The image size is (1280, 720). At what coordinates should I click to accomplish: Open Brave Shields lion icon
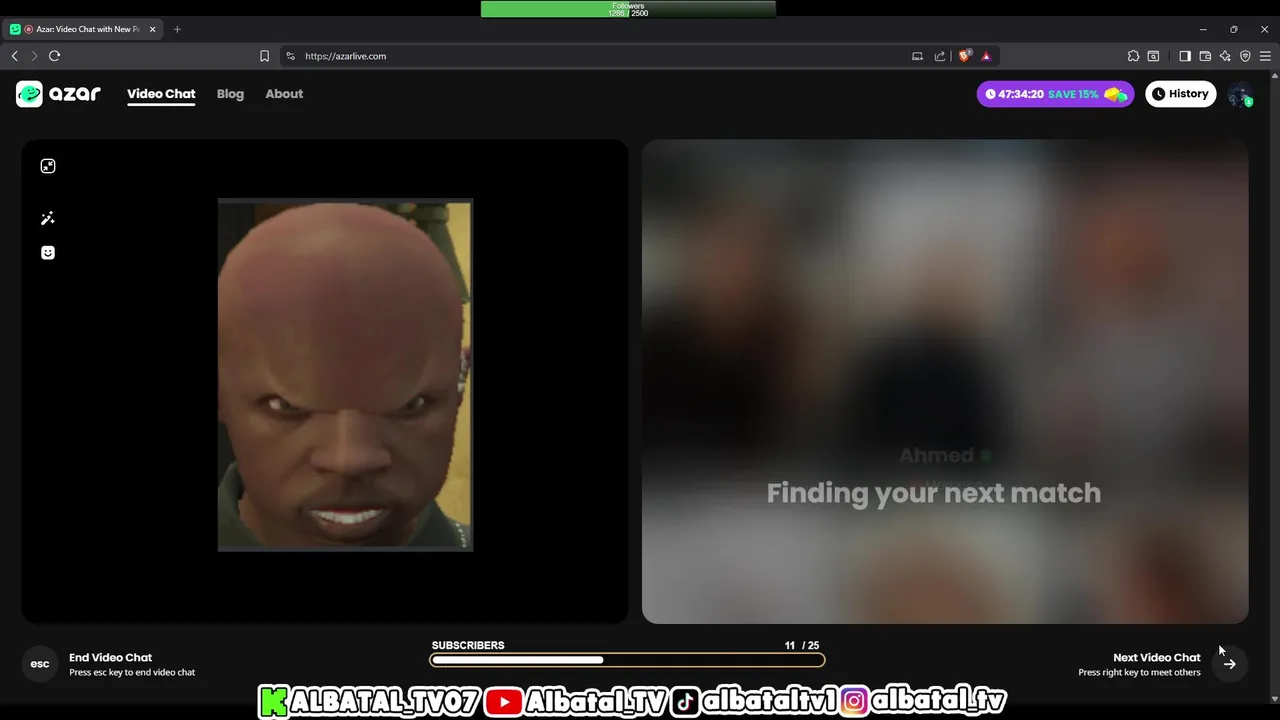point(964,56)
